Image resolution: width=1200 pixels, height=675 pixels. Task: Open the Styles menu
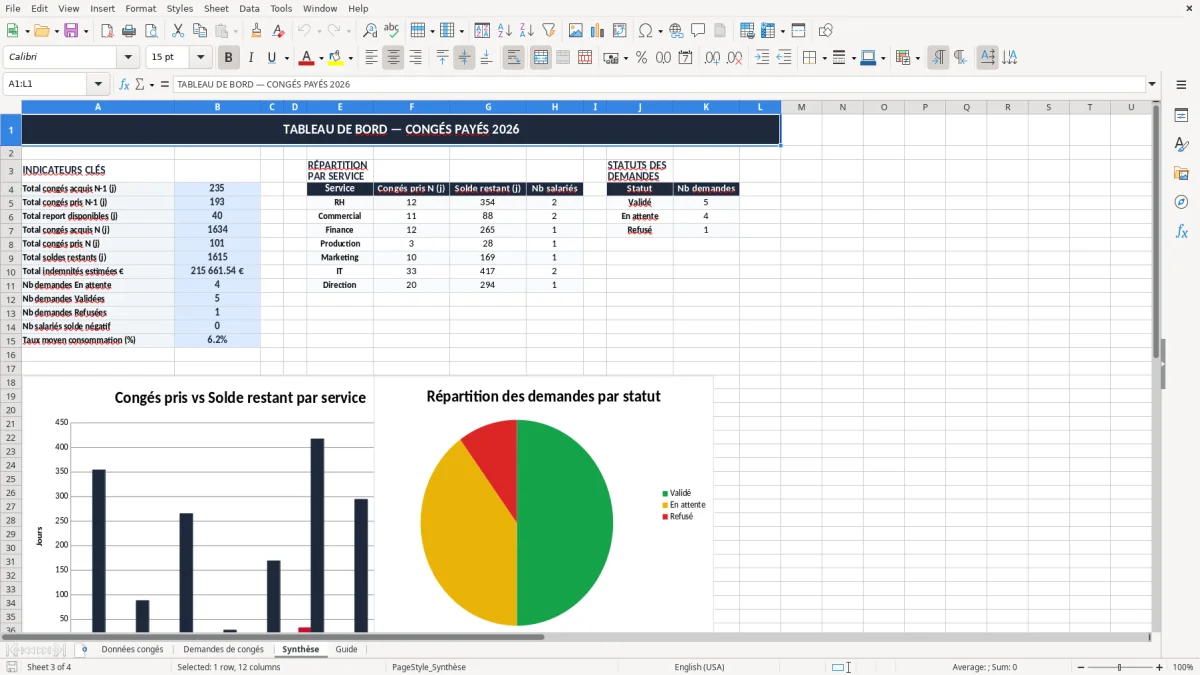click(180, 8)
